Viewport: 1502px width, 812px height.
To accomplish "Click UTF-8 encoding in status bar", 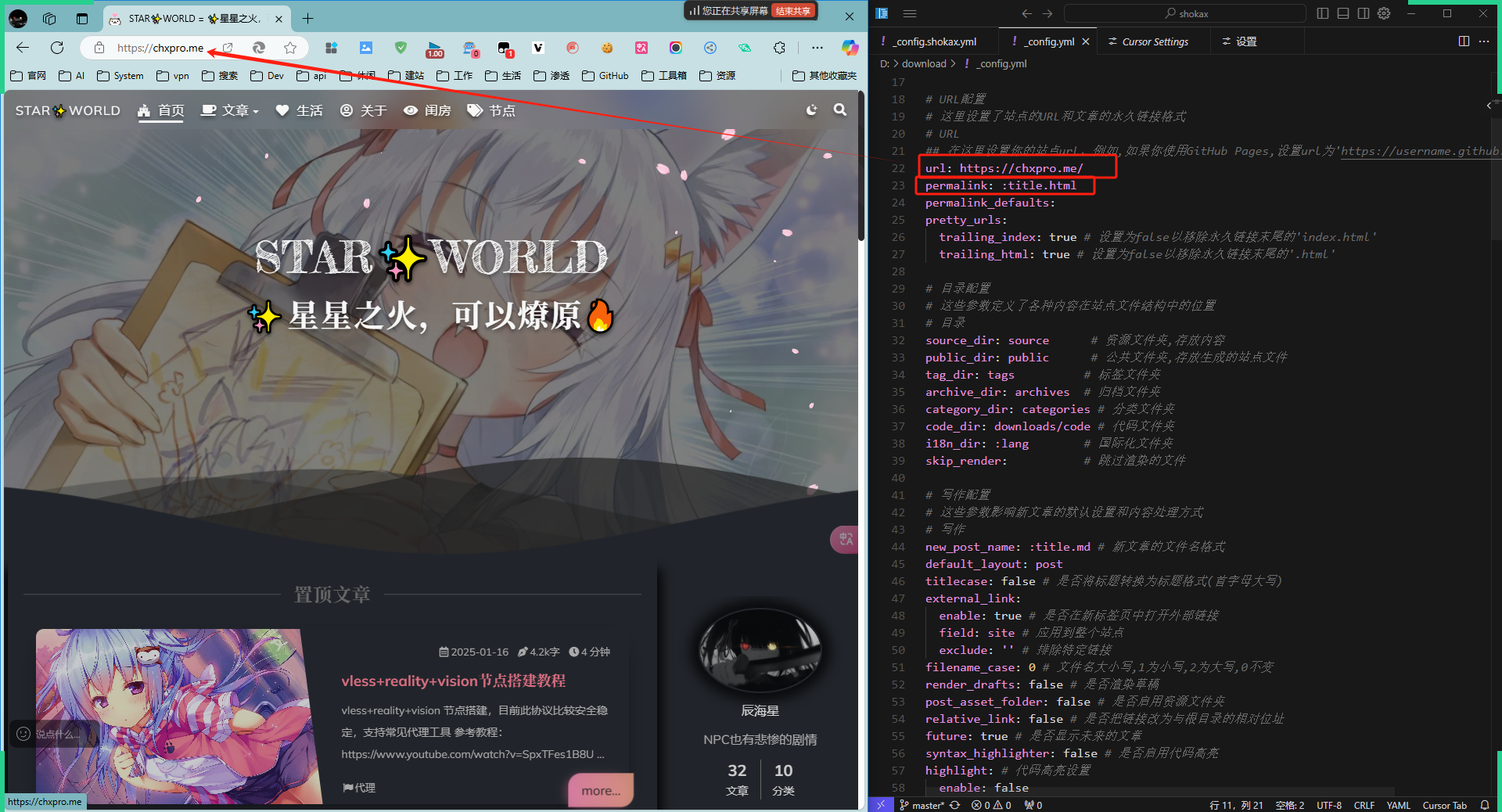I will tap(1328, 805).
